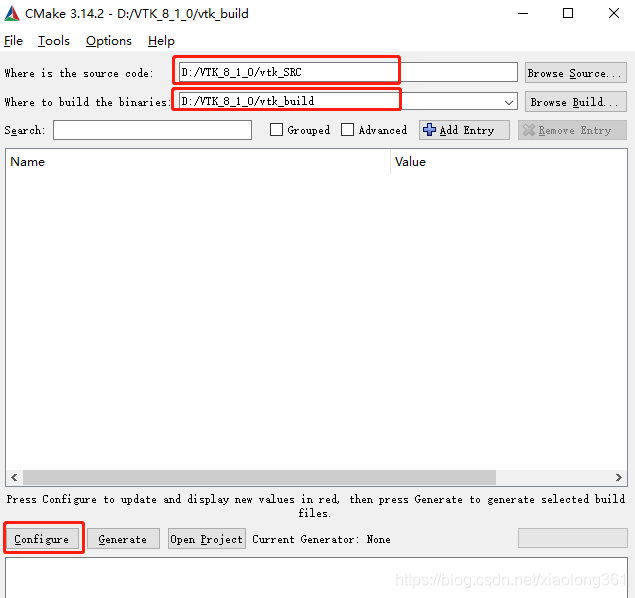Click Browse Source button

point(575,73)
